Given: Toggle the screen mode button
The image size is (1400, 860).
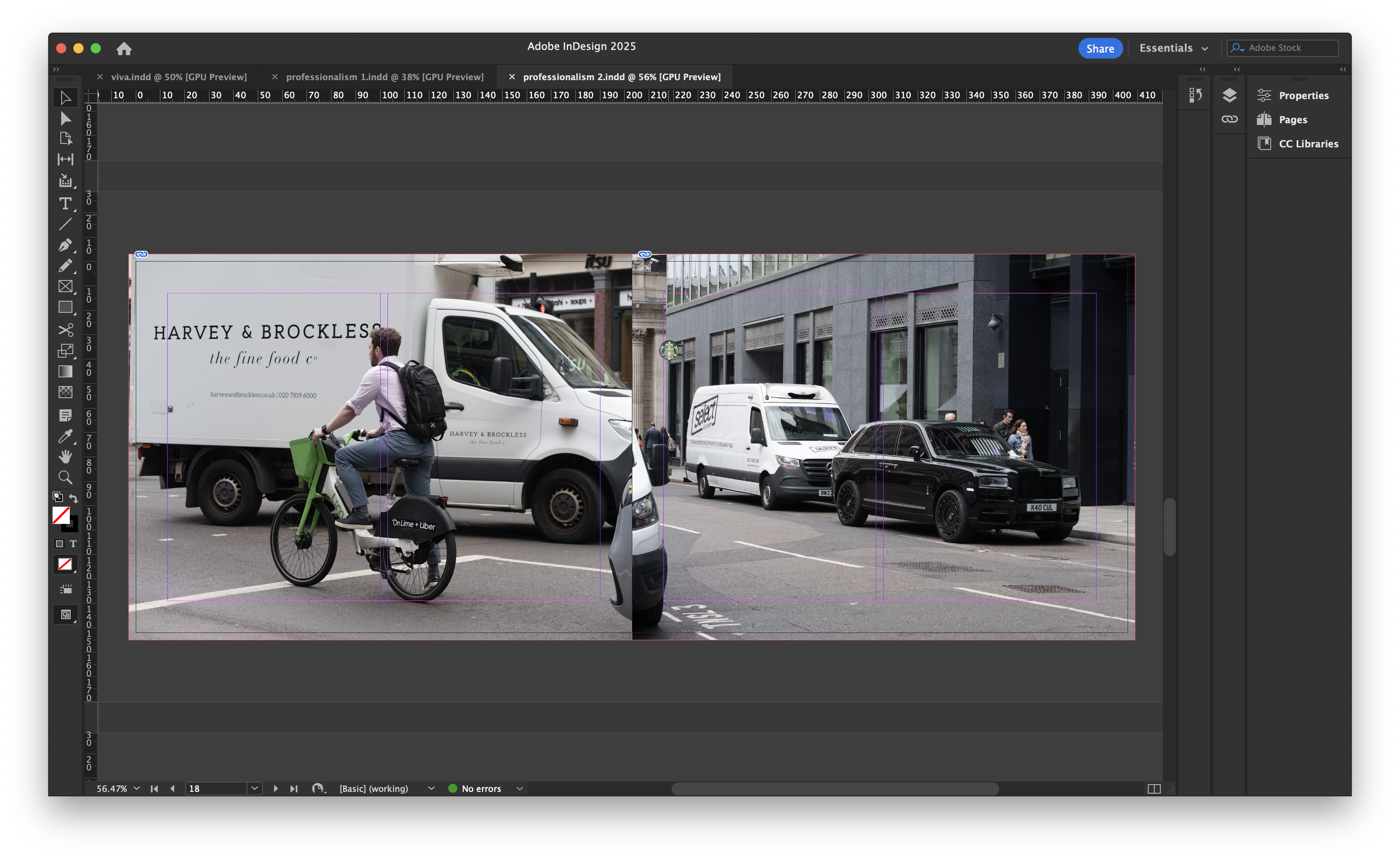Looking at the screenshot, I should [x=66, y=615].
